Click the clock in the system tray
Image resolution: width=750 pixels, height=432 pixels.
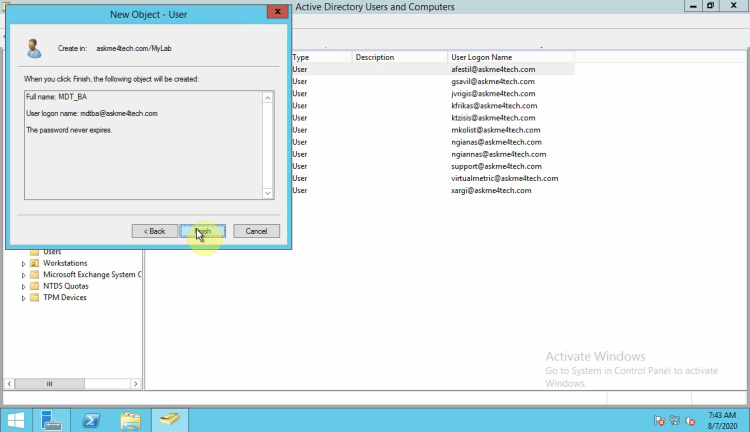(721, 419)
